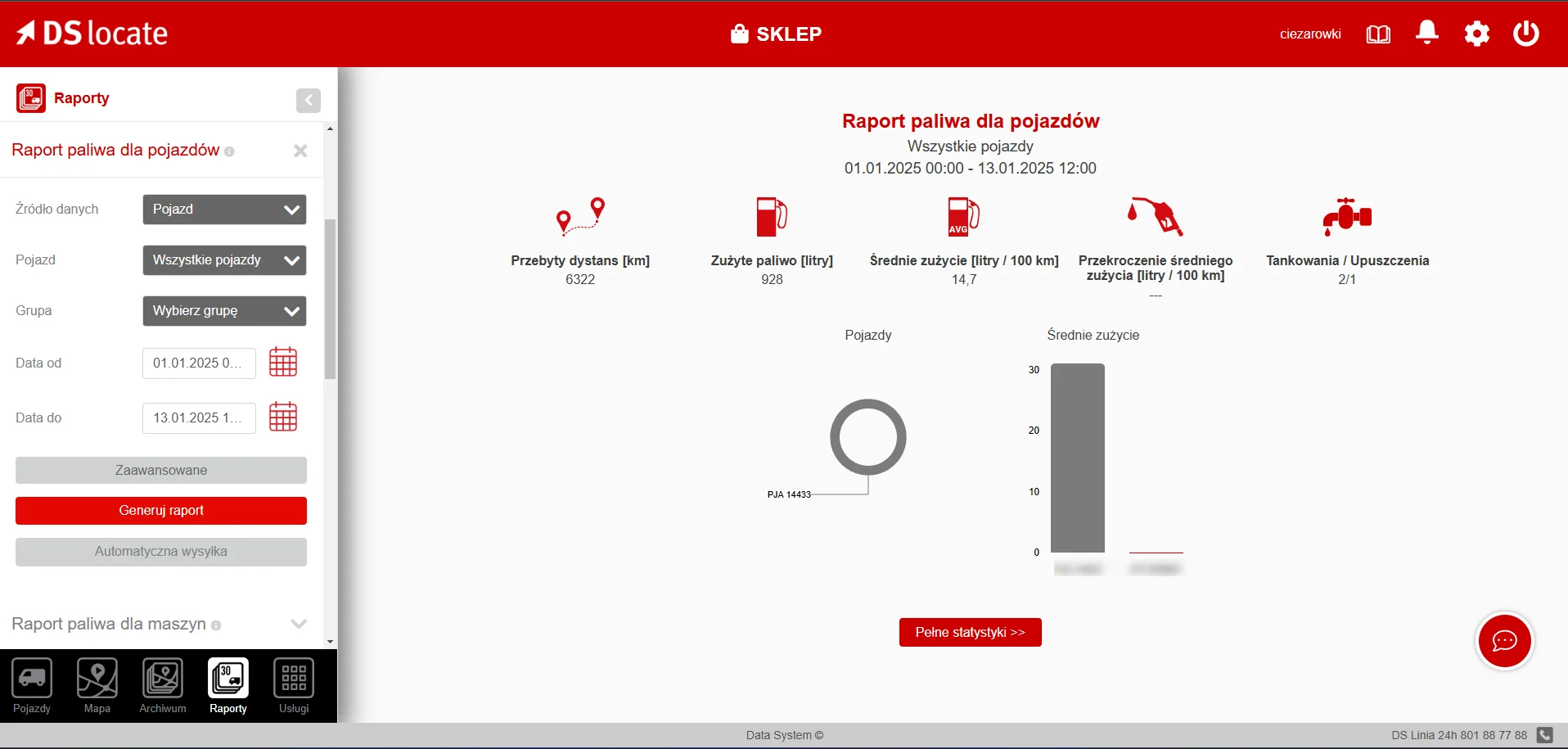
Task: Open Źródło danych Pojazd dropdown
Action: click(x=224, y=210)
